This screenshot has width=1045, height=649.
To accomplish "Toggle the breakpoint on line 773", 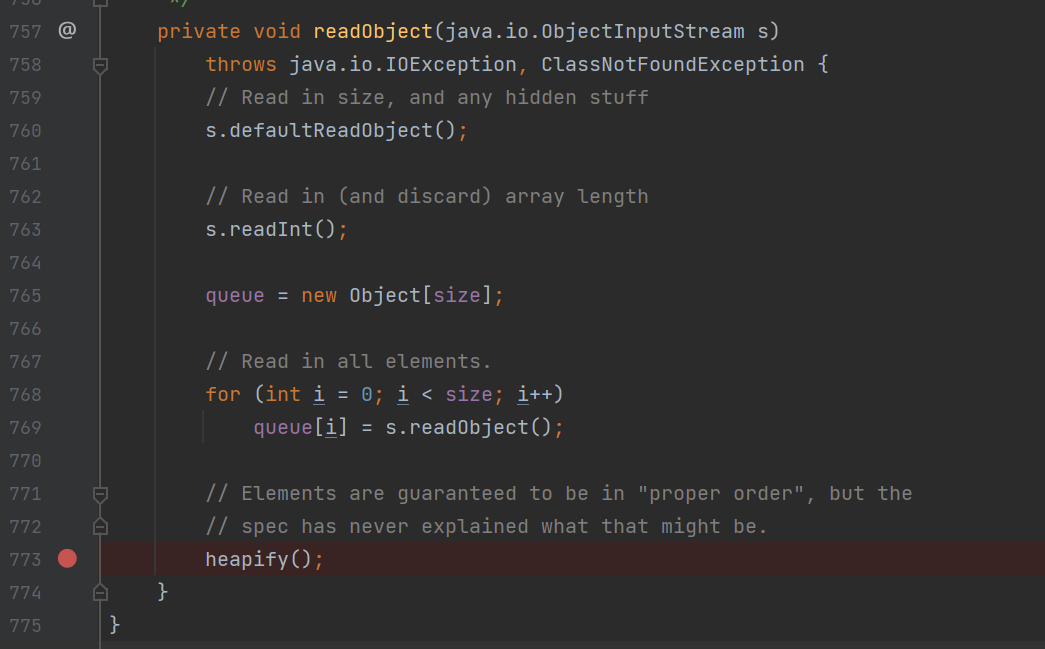I will point(67,558).
